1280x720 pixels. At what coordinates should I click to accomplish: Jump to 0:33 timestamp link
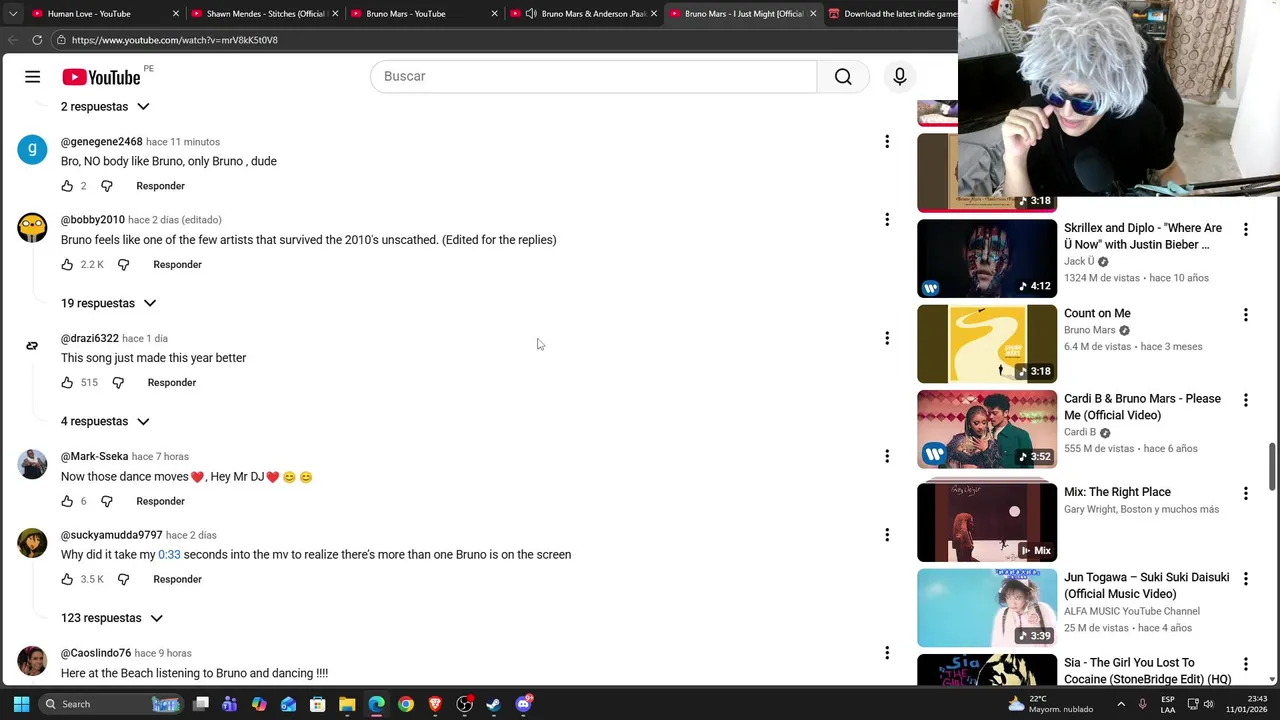[169, 555]
